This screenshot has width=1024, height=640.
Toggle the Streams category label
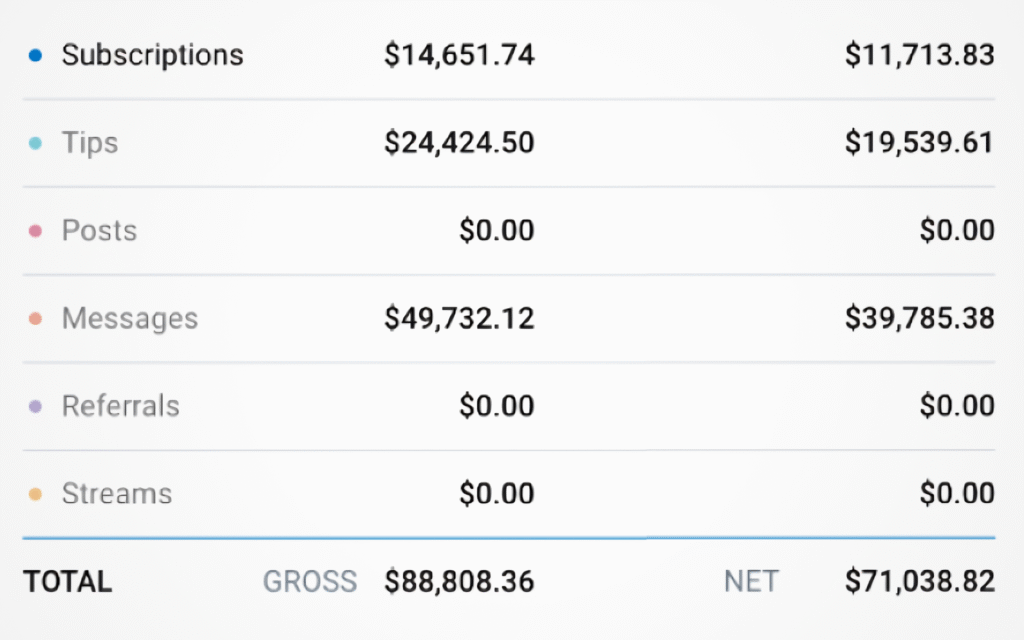click(x=117, y=494)
